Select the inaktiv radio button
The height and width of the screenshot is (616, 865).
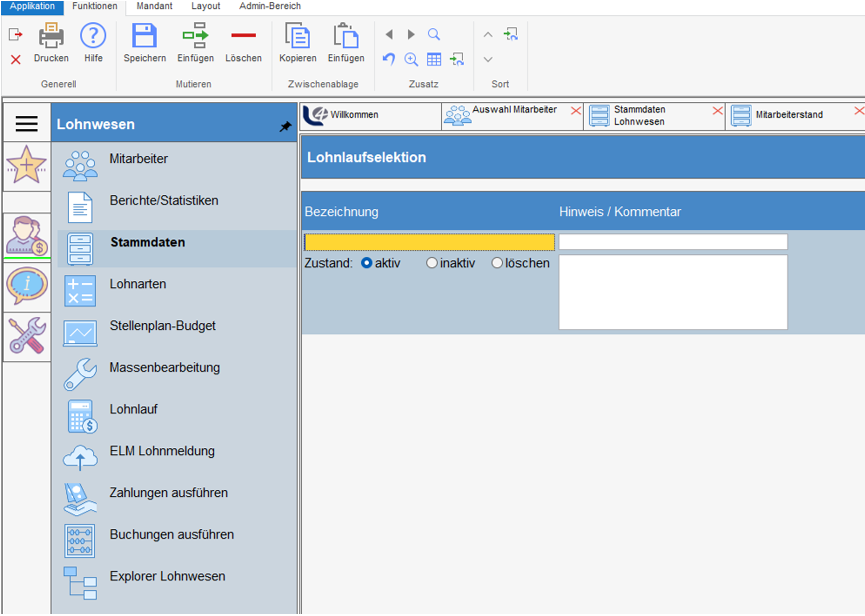pos(432,263)
